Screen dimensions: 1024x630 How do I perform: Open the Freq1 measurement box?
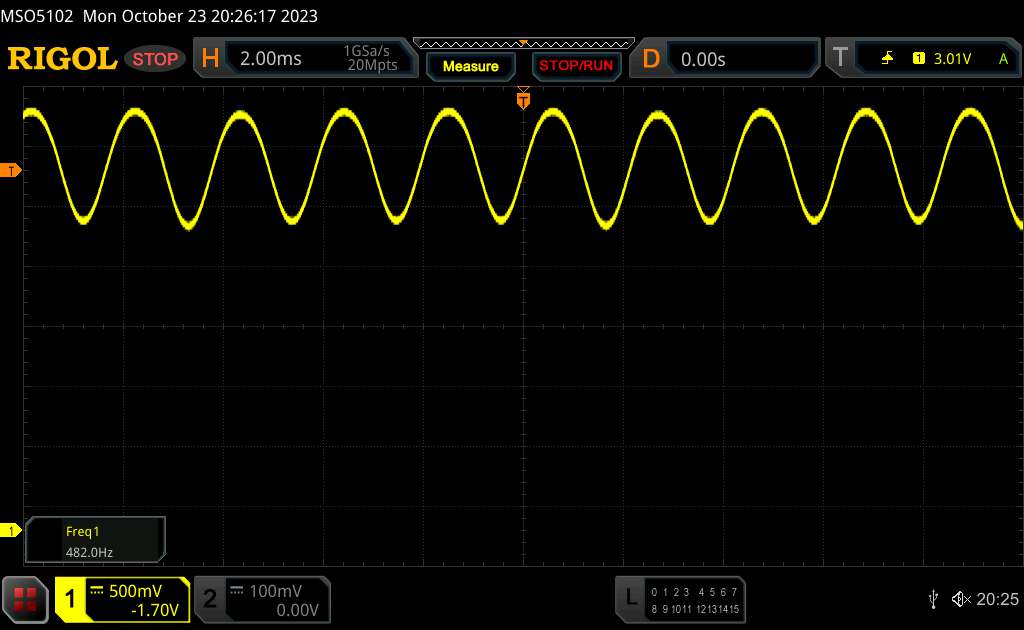pos(95,540)
